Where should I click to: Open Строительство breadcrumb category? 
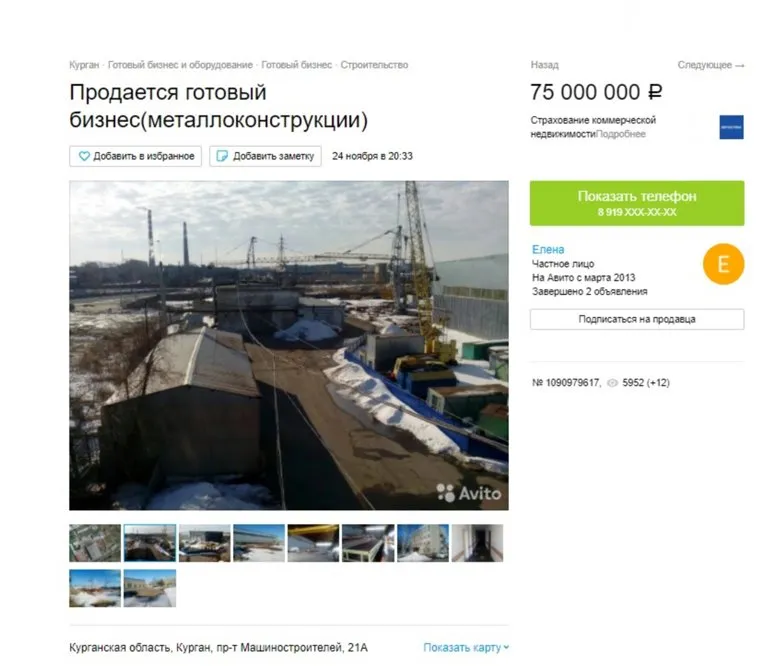(x=374, y=65)
